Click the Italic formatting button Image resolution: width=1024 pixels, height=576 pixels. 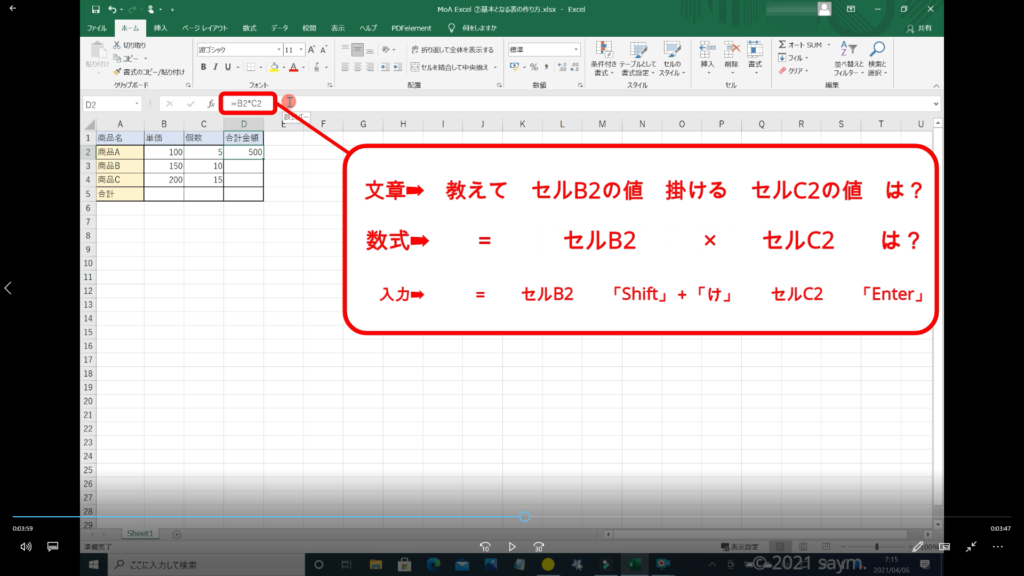click(x=215, y=67)
